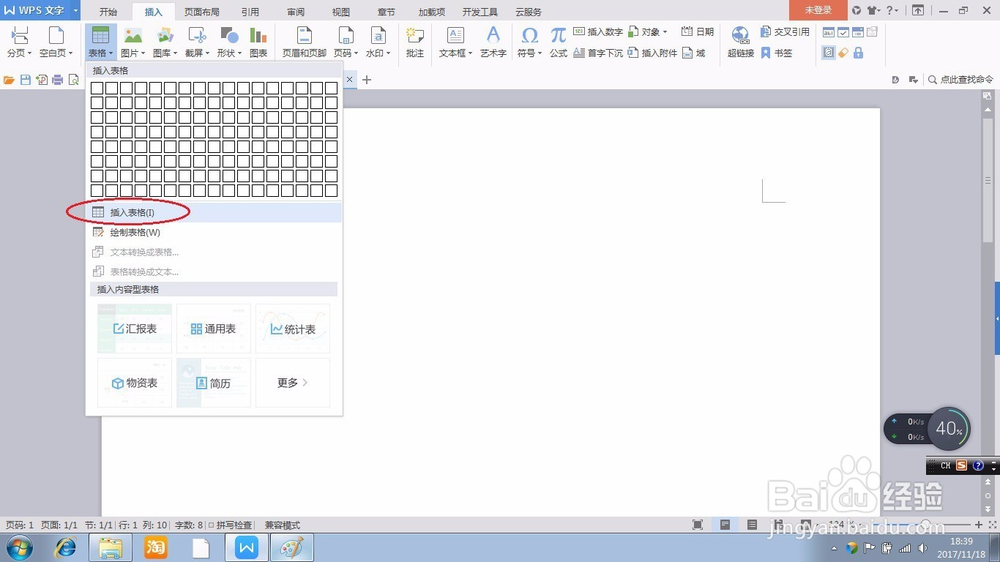Click zoom in plus on status bar
The height and width of the screenshot is (562, 1000).
click(x=978, y=524)
